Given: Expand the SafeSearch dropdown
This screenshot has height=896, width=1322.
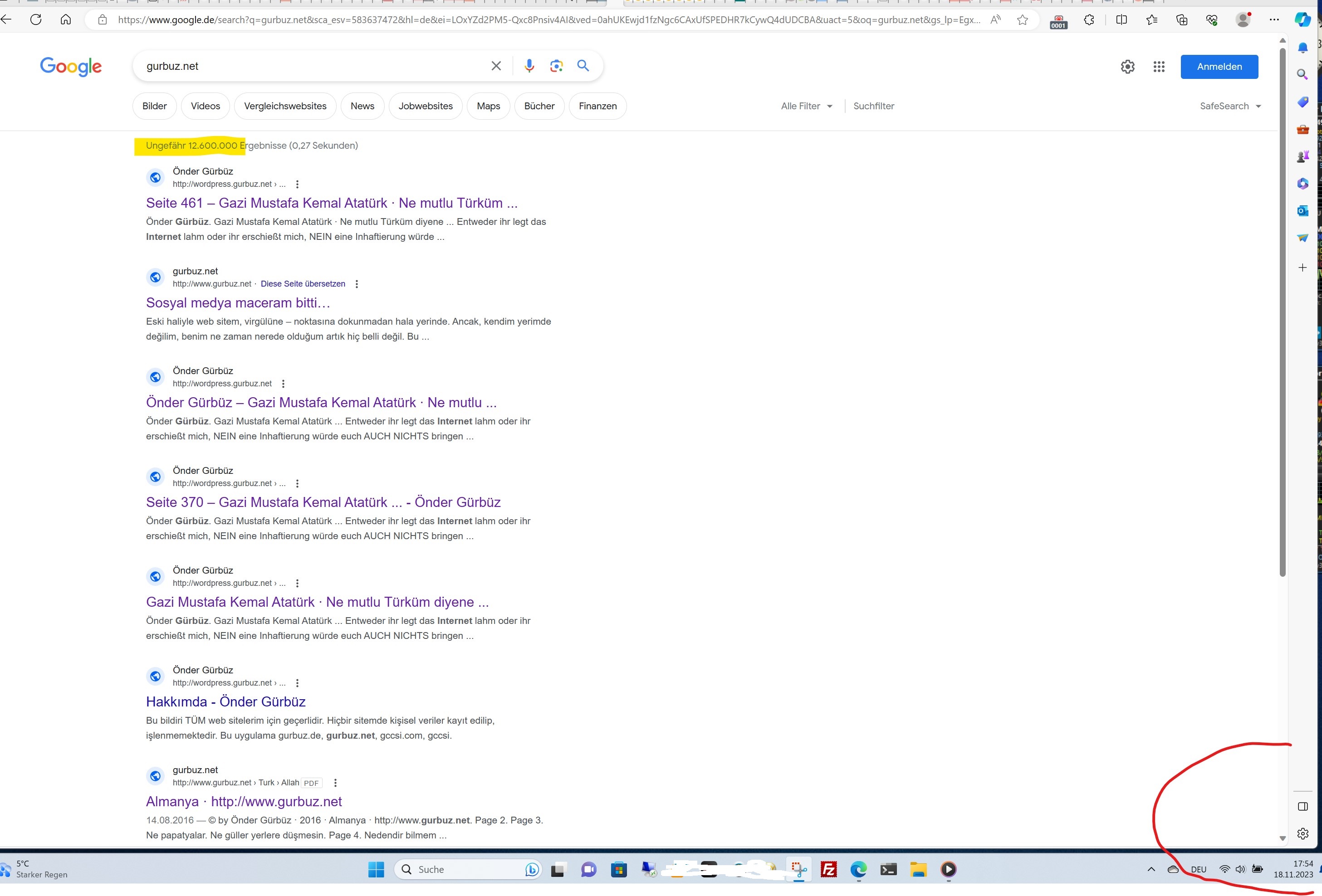Looking at the screenshot, I should point(1230,106).
